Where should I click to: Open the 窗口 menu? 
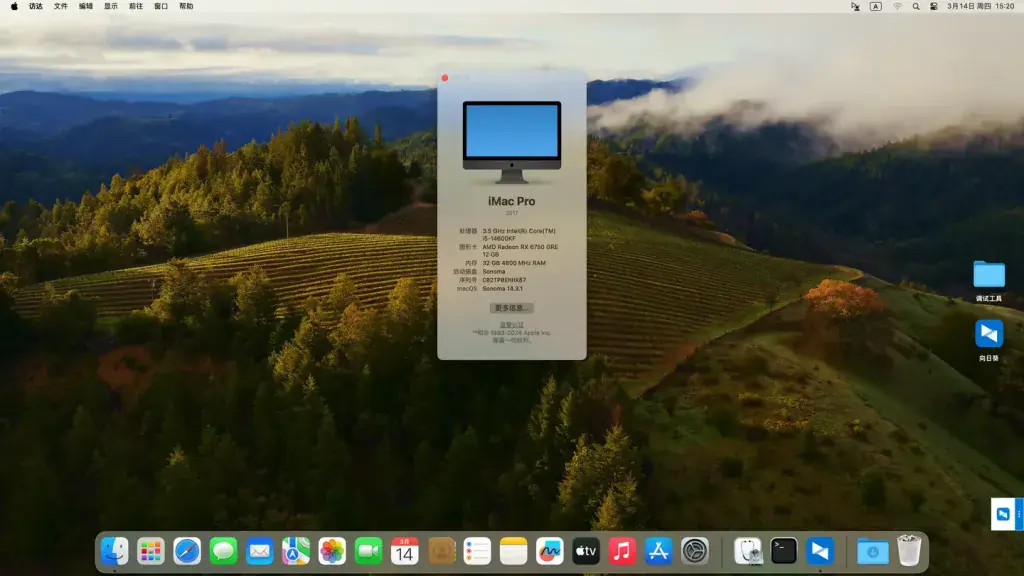pyautogui.click(x=161, y=7)
